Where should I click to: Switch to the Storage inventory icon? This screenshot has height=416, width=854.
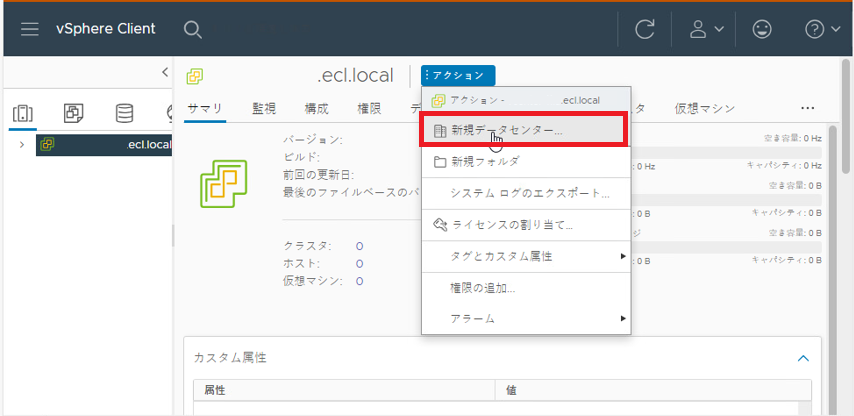tap(124, 112)
